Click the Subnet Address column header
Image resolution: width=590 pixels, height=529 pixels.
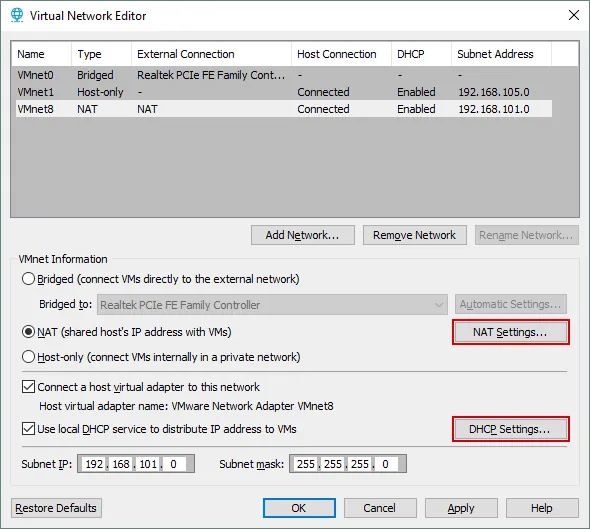coord(502,54)
